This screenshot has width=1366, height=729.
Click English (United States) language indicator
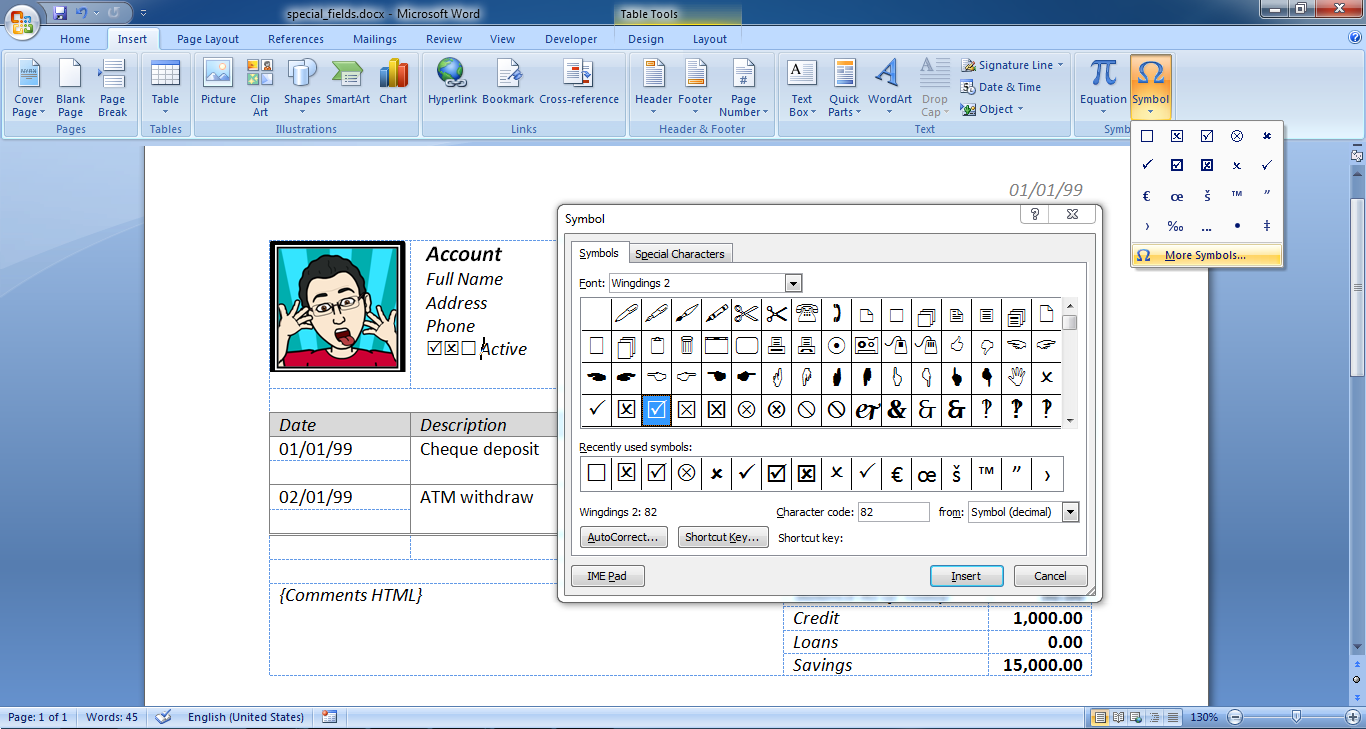click(x=245, y=717)
